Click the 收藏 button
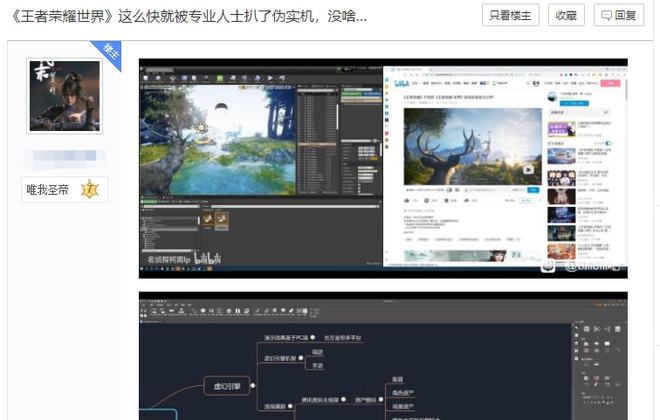660x420 pixels. click(x=566, y=16)
